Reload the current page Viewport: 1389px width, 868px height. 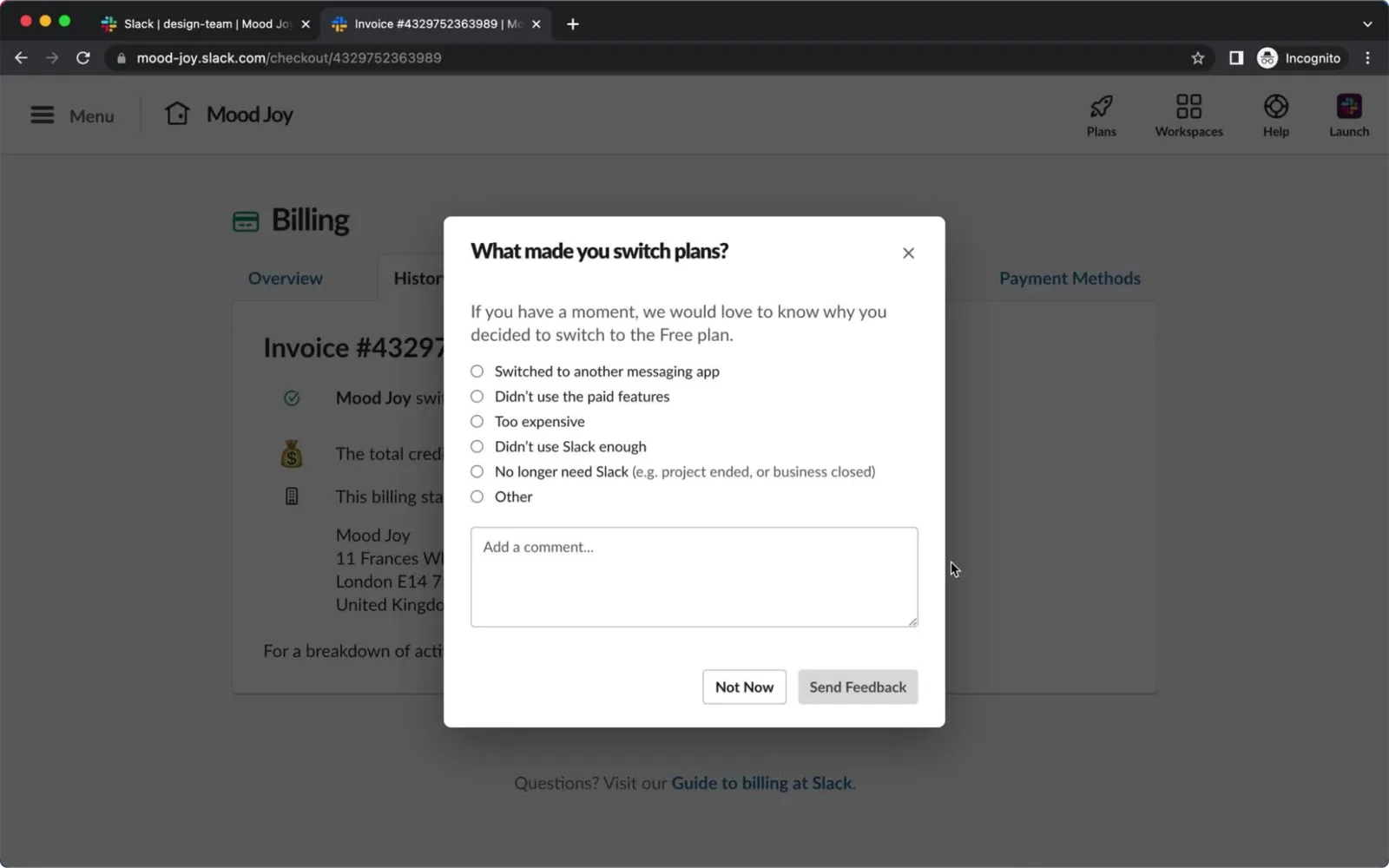(x=83, y=58)
